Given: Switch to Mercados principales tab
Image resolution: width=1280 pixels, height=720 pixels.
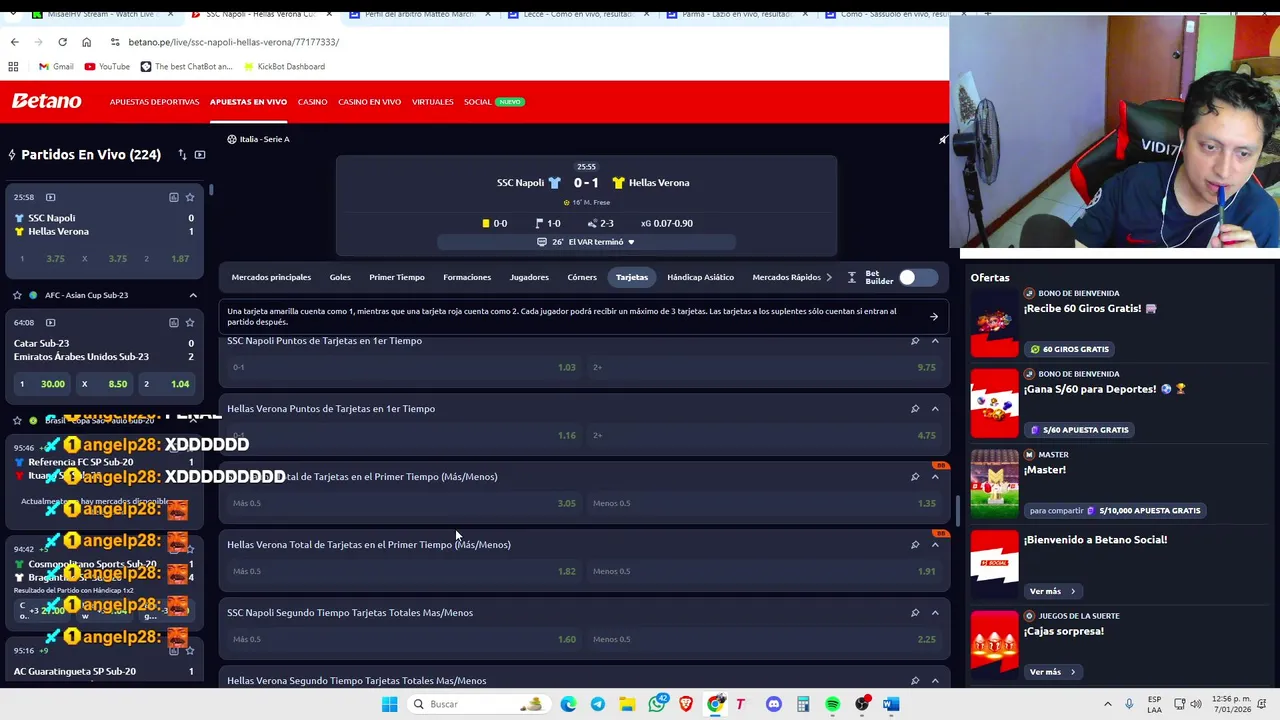Looking at the screenshot, I should [271, 277].
